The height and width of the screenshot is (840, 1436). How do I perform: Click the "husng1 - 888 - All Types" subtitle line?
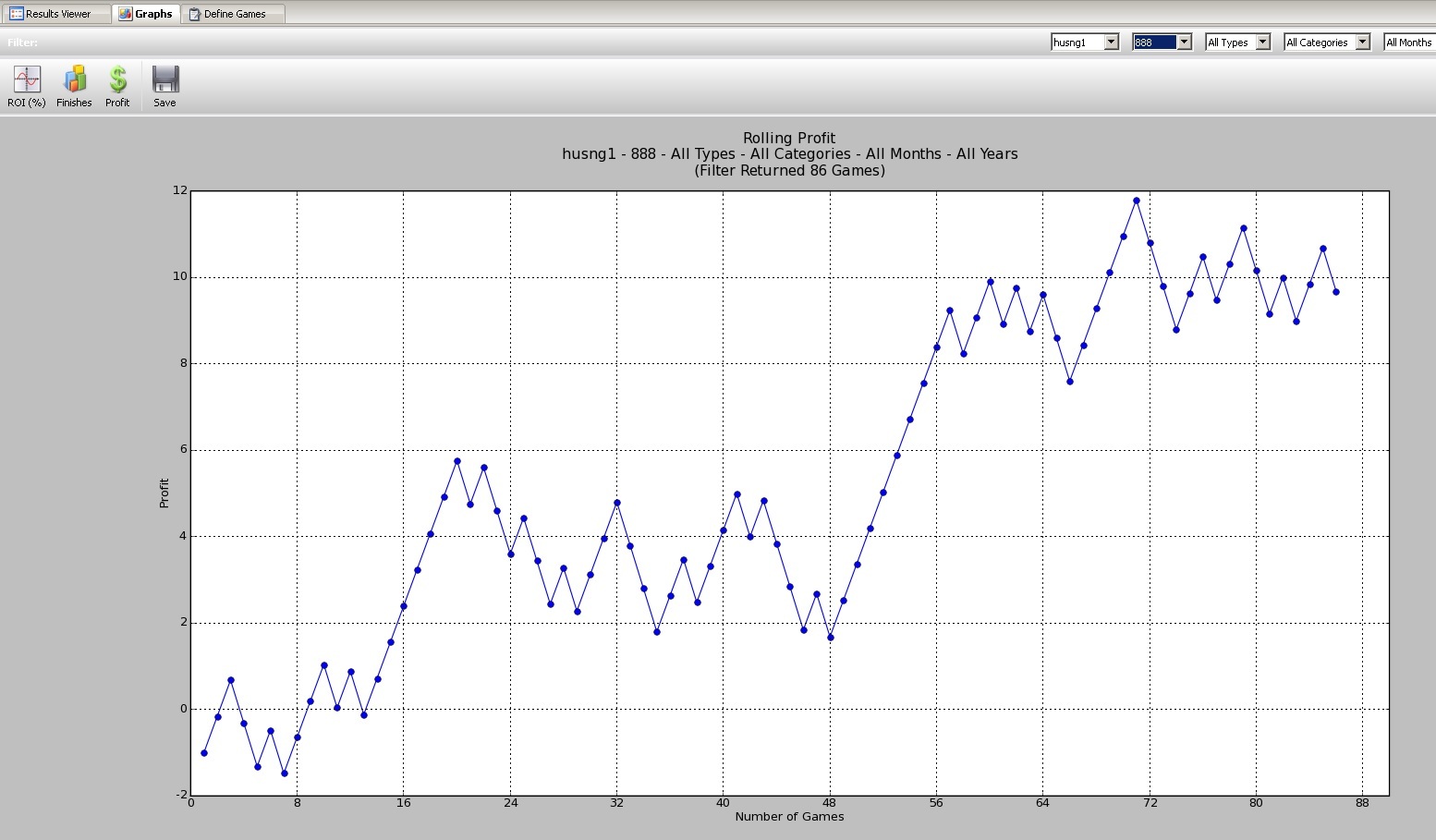pos(790,154)
